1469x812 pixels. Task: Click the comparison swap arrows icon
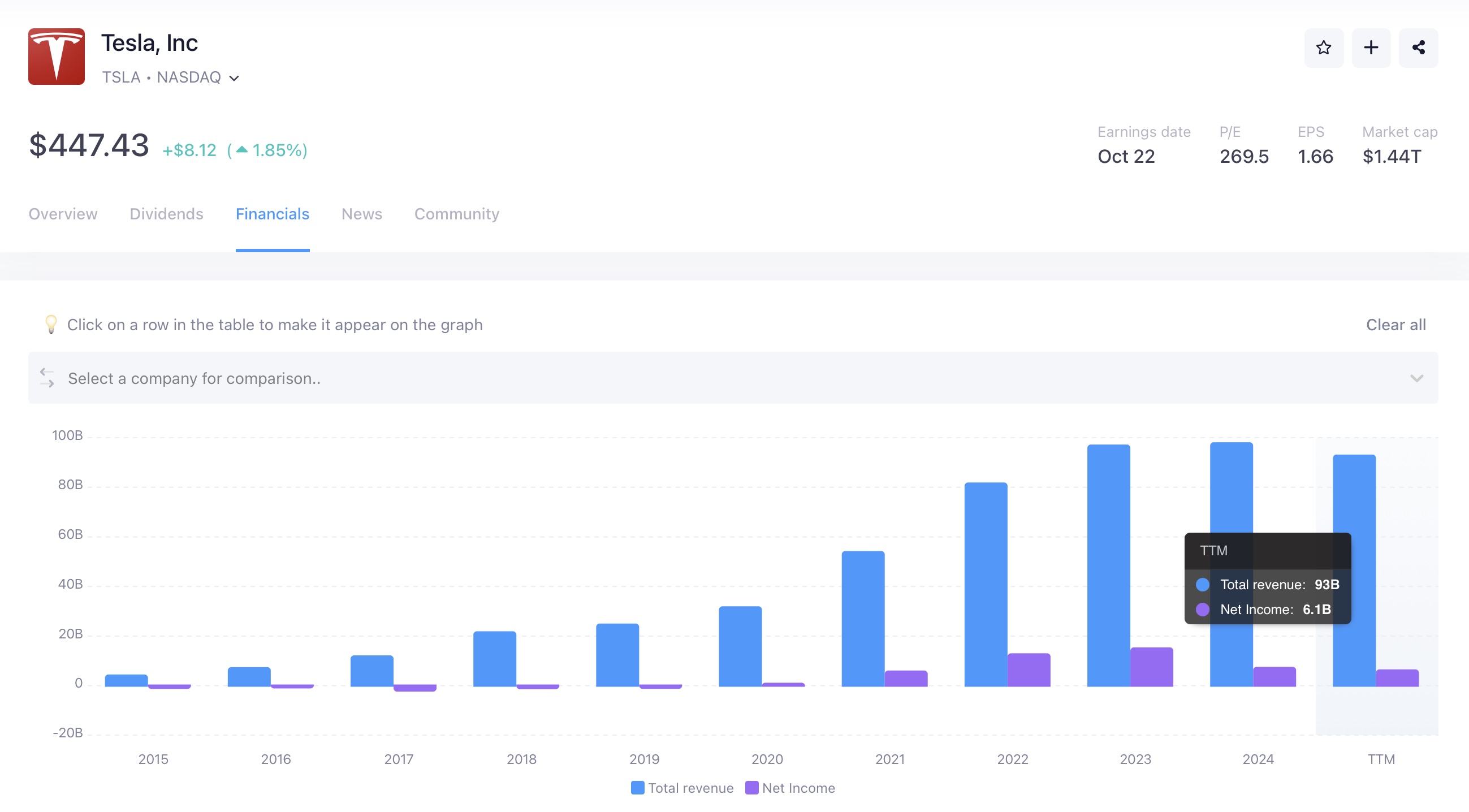click(47, 378)
